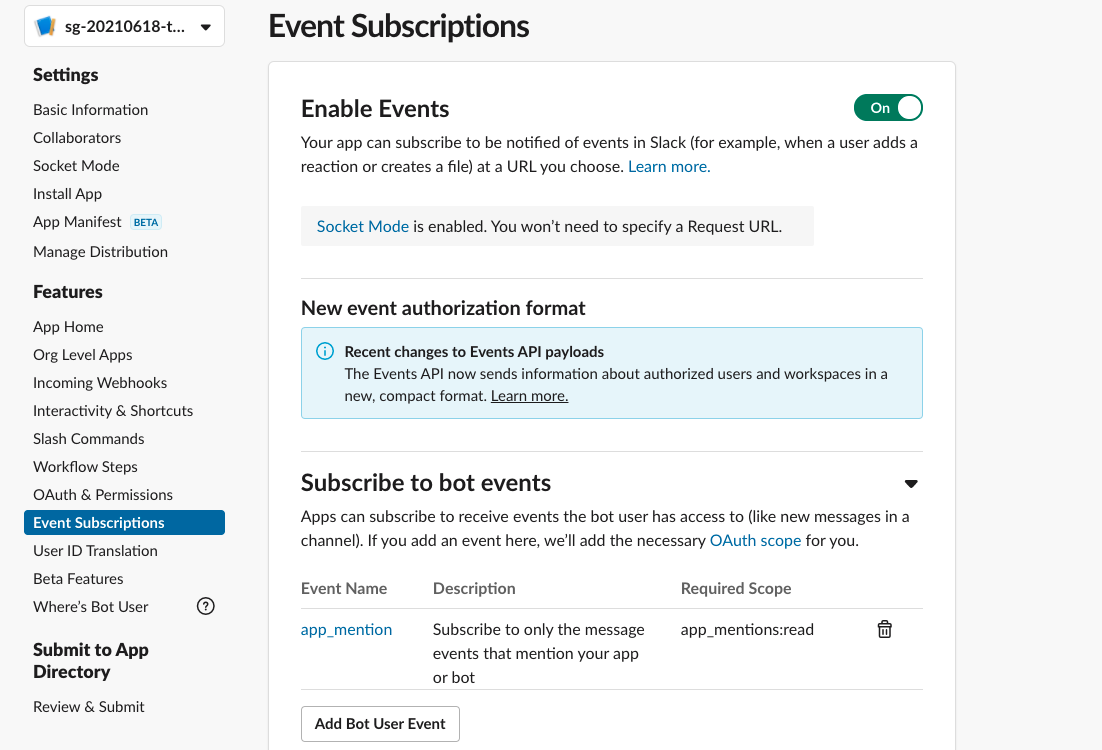
Task: Click the app_mentions:read required scope text
Action: point(747,630)
